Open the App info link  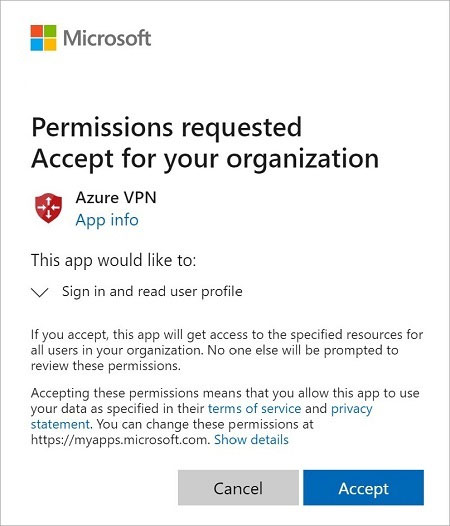pos(107,220)
